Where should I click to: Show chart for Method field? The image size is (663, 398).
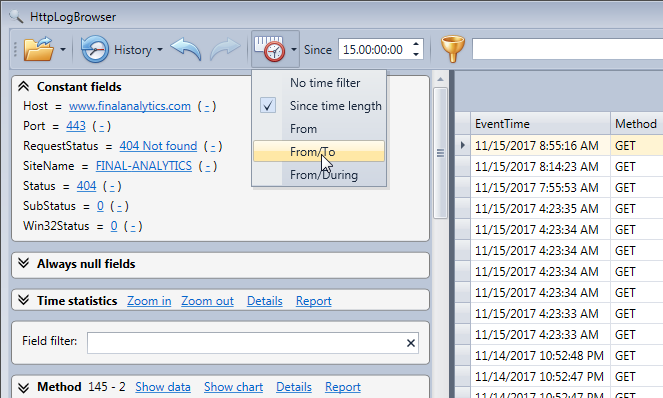233,387
